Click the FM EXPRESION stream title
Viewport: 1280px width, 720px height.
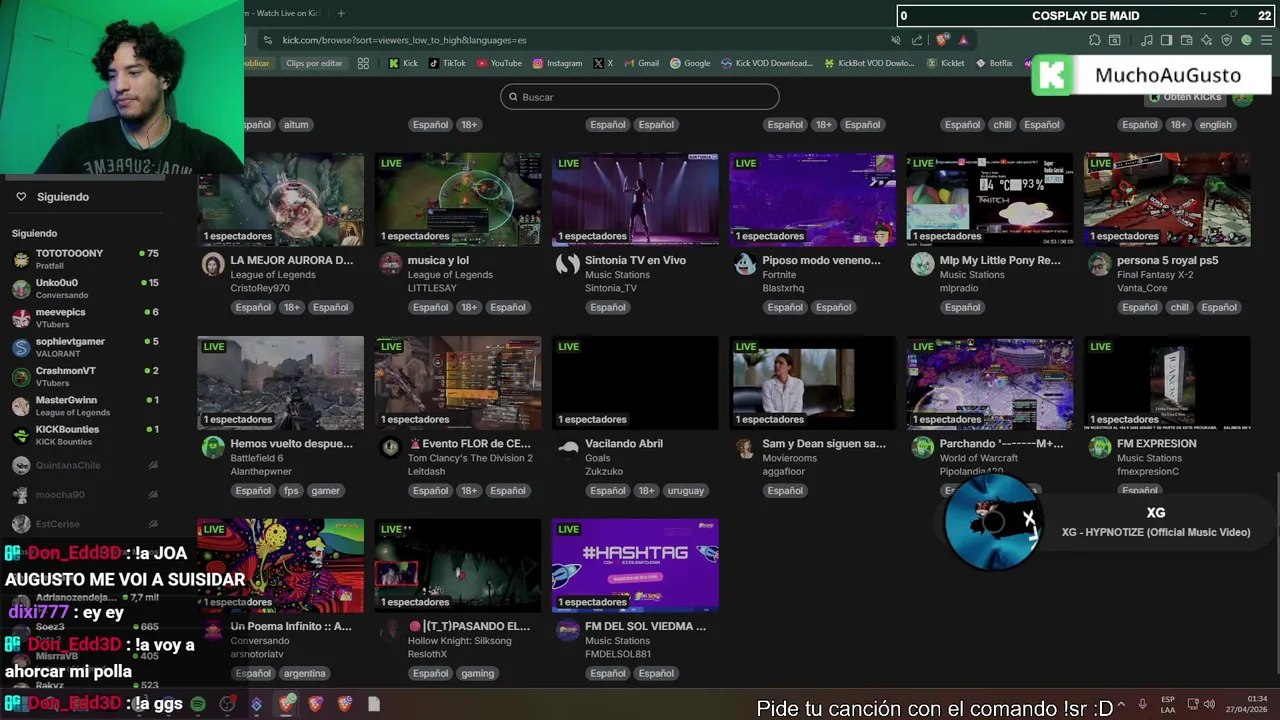pyautogui.click(x=1156, y=444)
